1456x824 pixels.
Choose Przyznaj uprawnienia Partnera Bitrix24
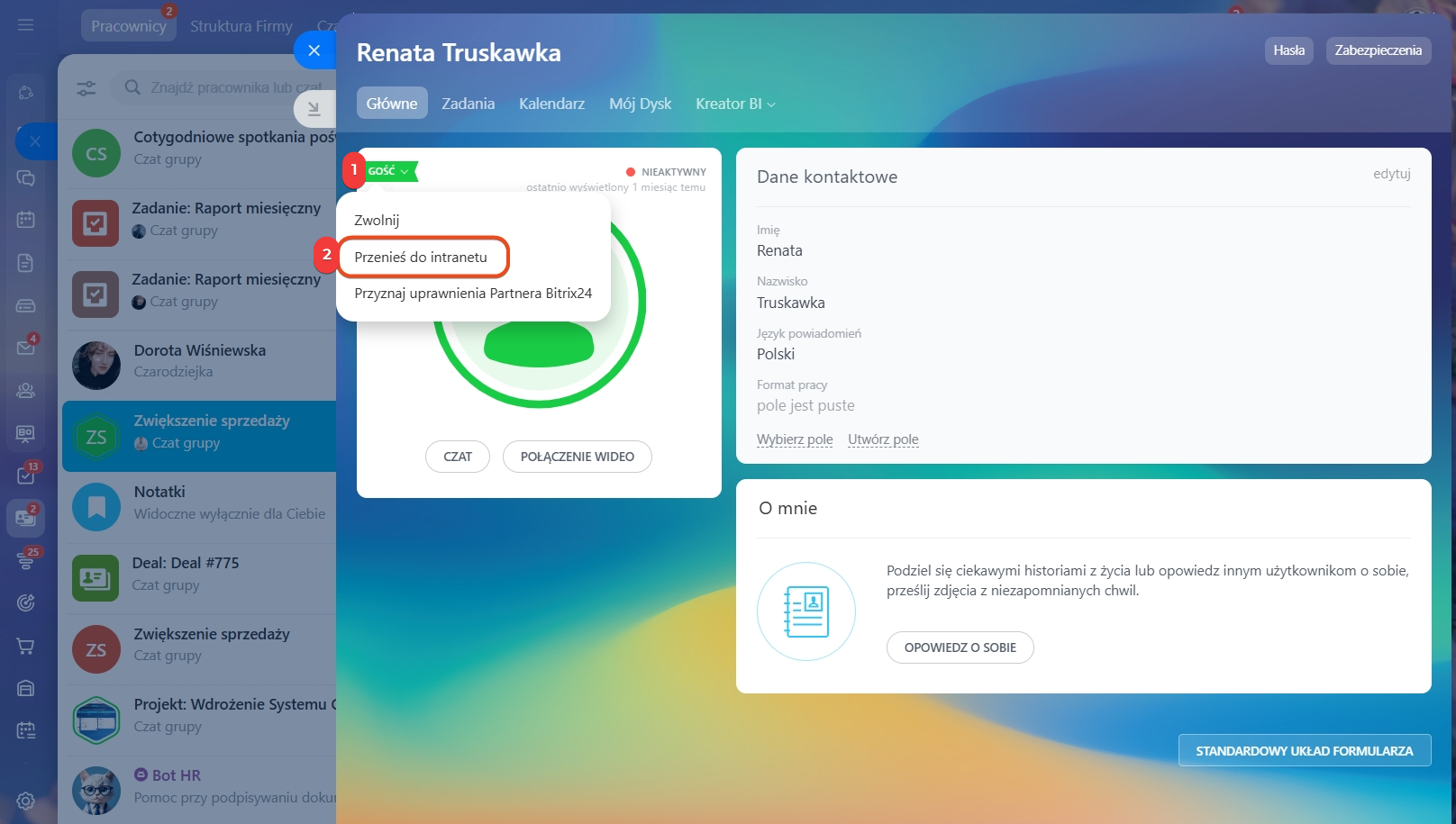point(473,294)
